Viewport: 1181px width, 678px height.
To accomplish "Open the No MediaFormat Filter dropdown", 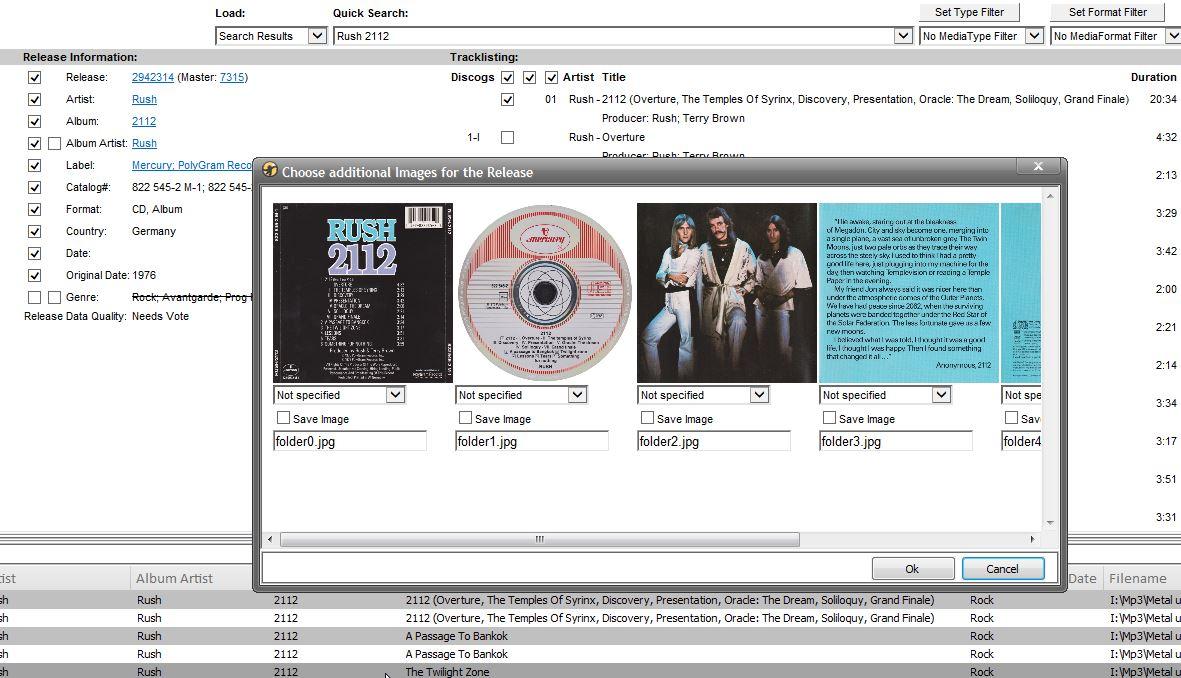I will [x=1173, y=35].
